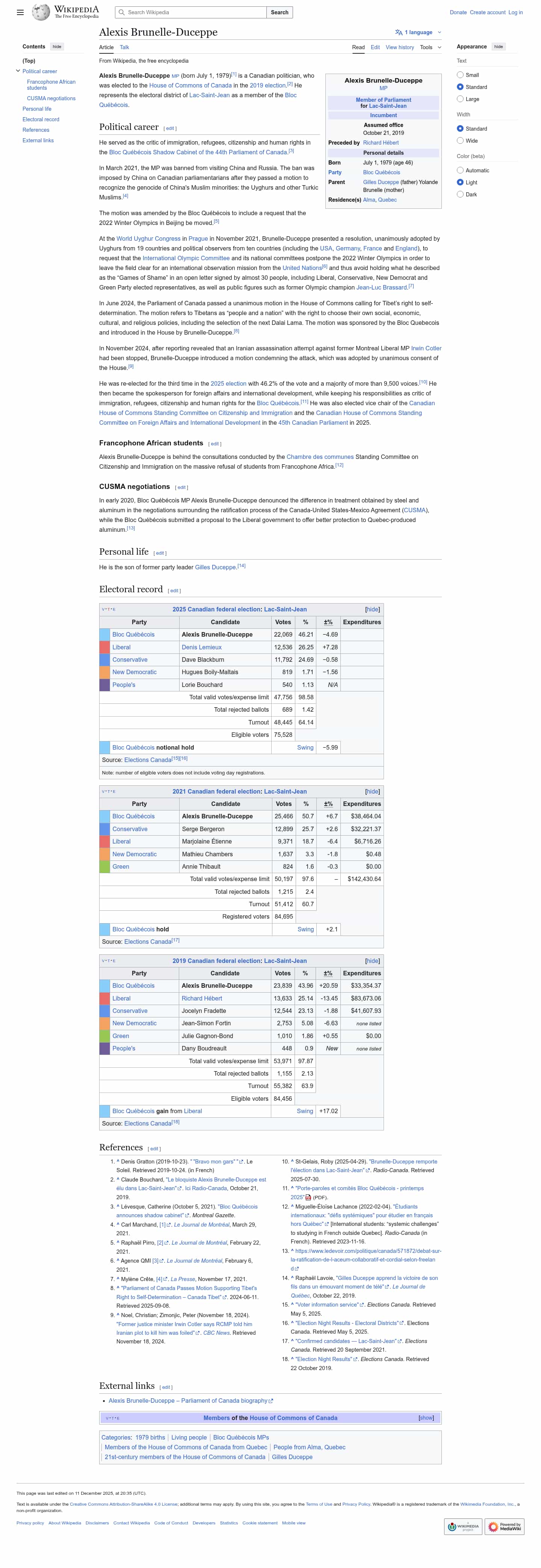Edit the Electoral record section

click(174, 590)
